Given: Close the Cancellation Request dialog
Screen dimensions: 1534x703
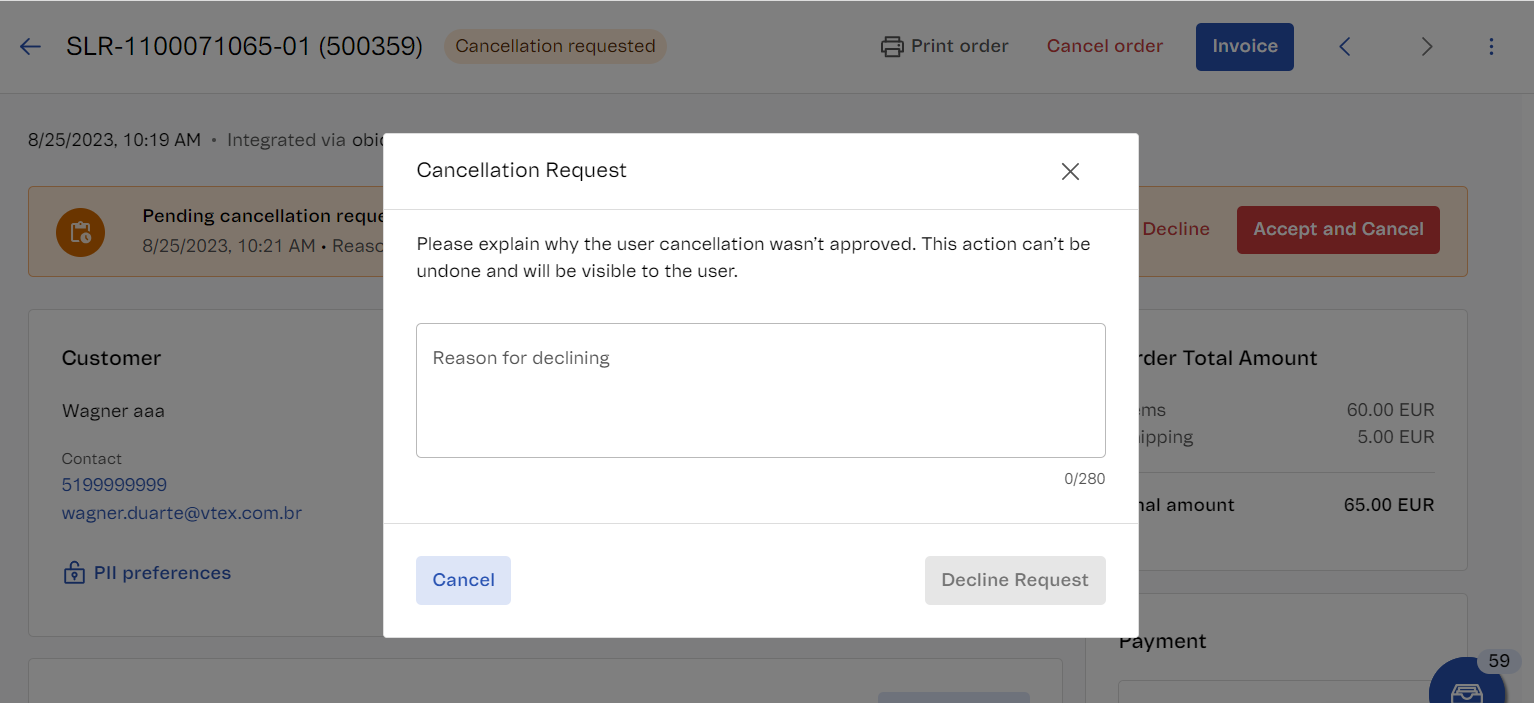Looking at the screenshot, I should (1070, 172).
